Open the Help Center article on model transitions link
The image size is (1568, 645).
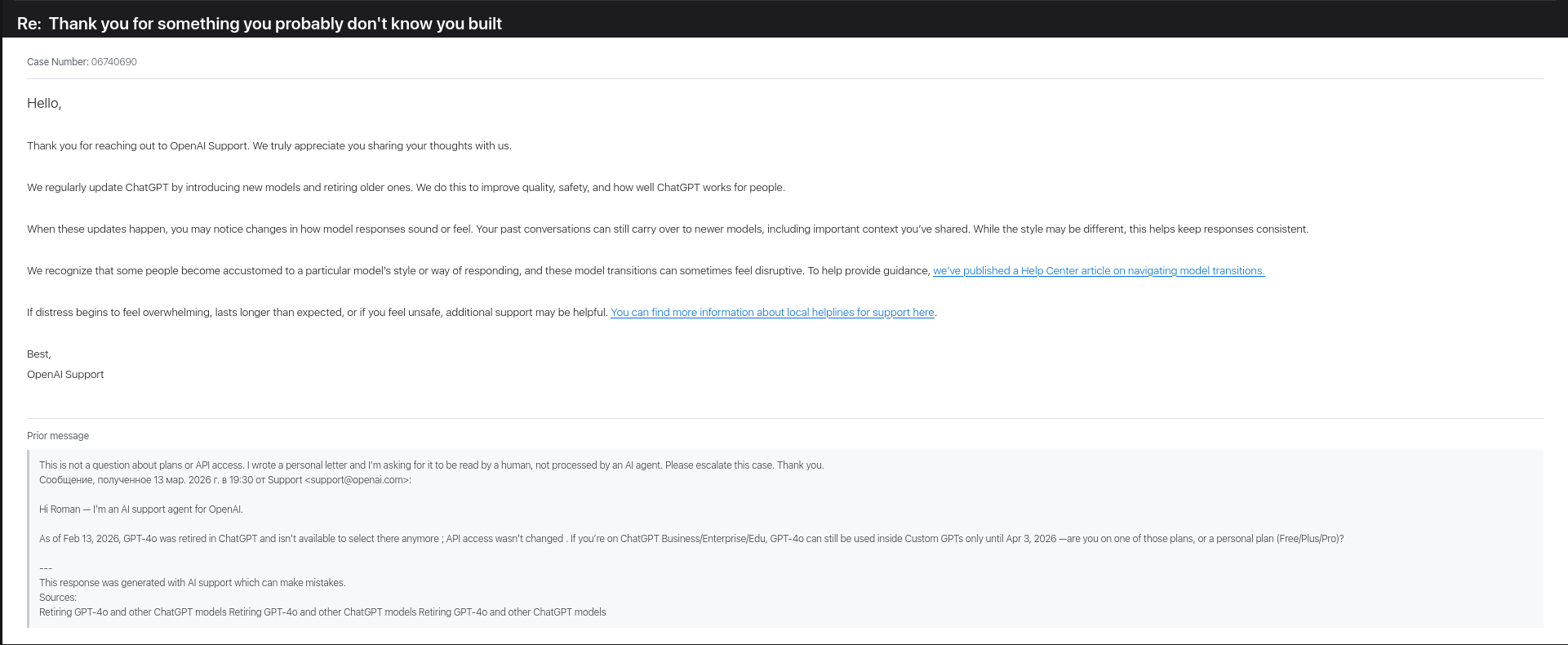point(1098,271)
